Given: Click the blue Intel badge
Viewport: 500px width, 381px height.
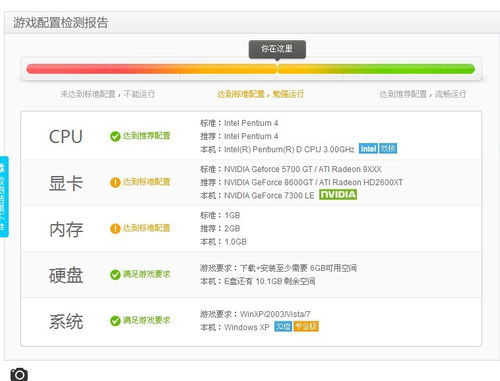Looking at the screenshot, I should click(368, 149).
